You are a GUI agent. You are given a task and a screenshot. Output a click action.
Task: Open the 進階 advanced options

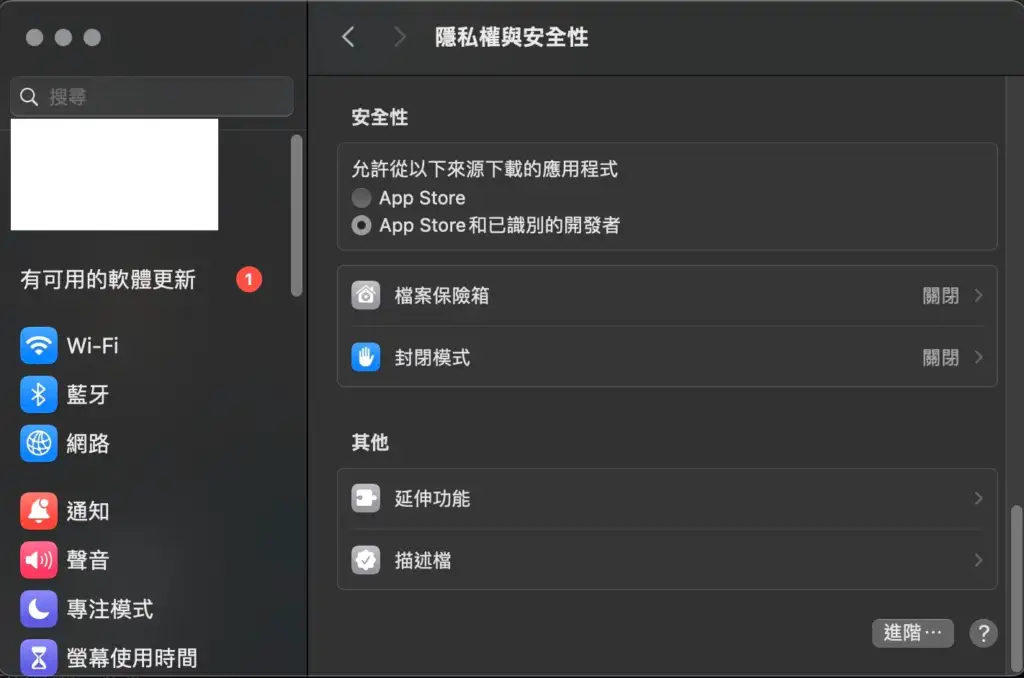(x=912, y=633)
